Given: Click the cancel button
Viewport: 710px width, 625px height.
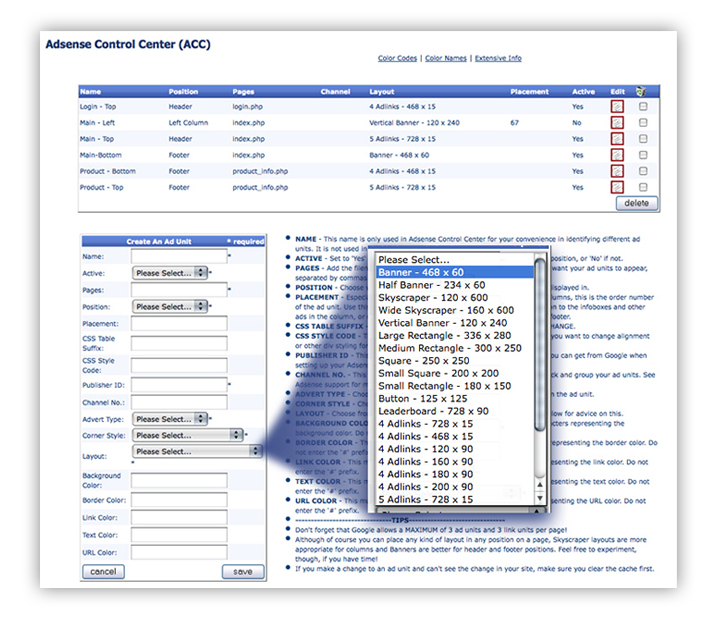Looking at the screenshot, I should pos(103,572).
